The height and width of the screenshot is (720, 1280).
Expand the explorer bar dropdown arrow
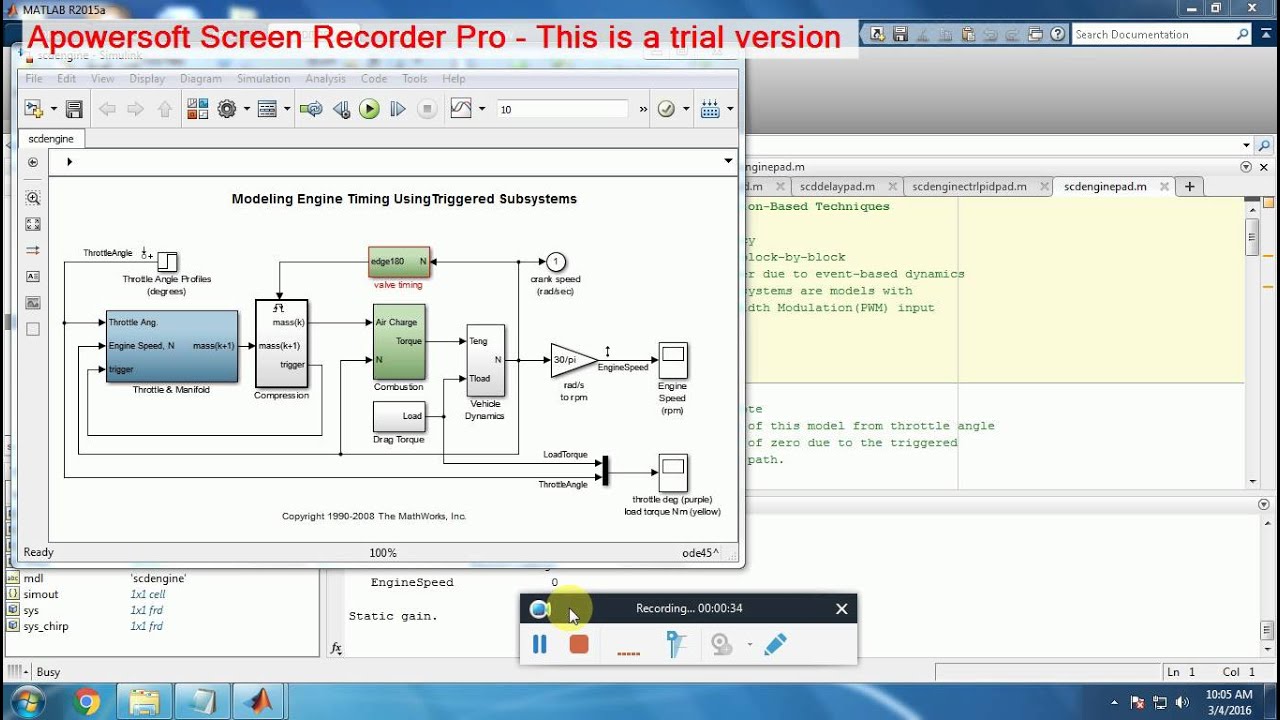coord(728,161)
